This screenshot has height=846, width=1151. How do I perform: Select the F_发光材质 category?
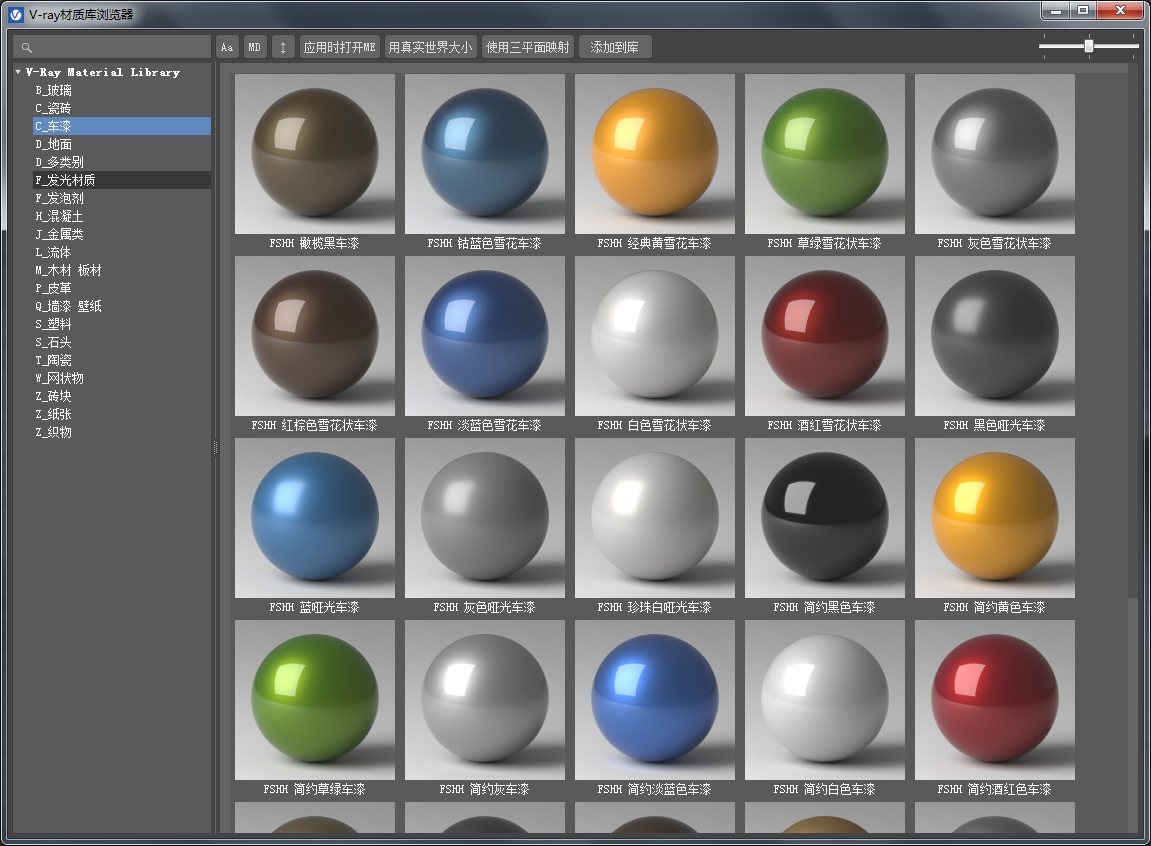click(122, 180)
